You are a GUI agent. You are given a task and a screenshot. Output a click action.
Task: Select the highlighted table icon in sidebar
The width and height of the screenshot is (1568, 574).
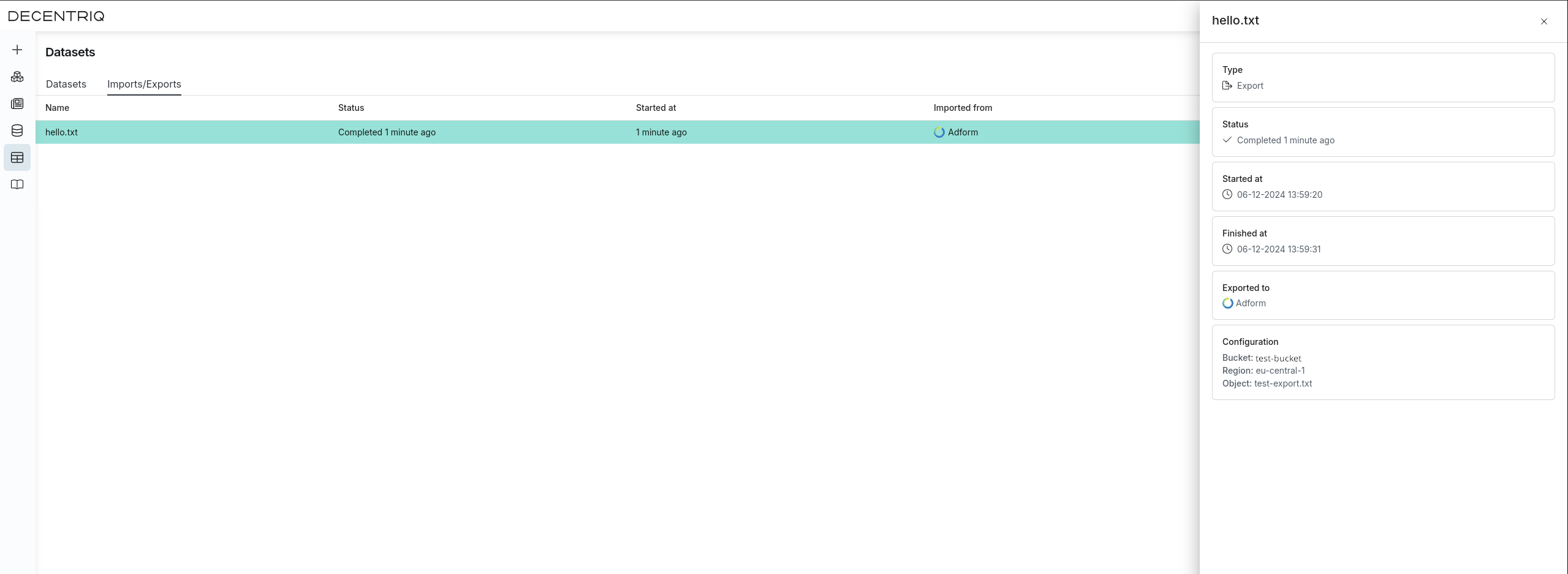click(x=17, y=157)
